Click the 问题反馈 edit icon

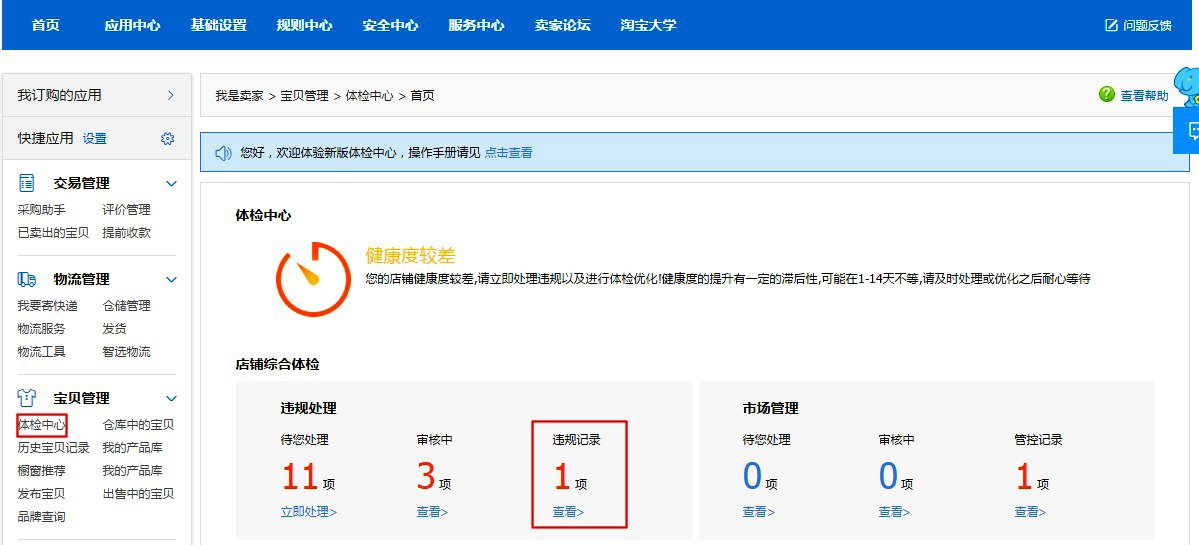click(1111, 25)
